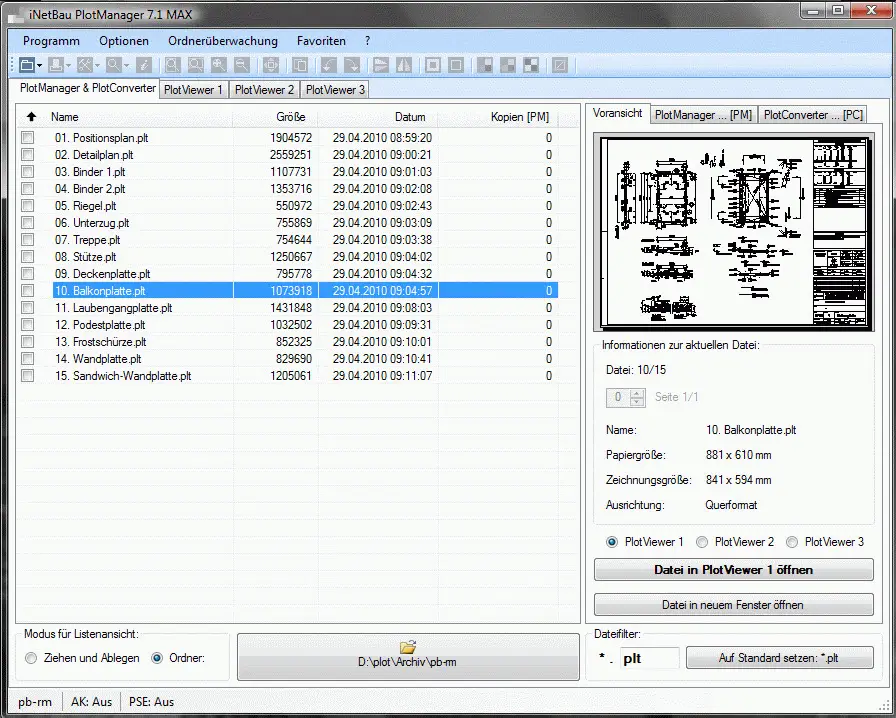Open the Optionen menu

pyautogui.click(x=124, y=41)
